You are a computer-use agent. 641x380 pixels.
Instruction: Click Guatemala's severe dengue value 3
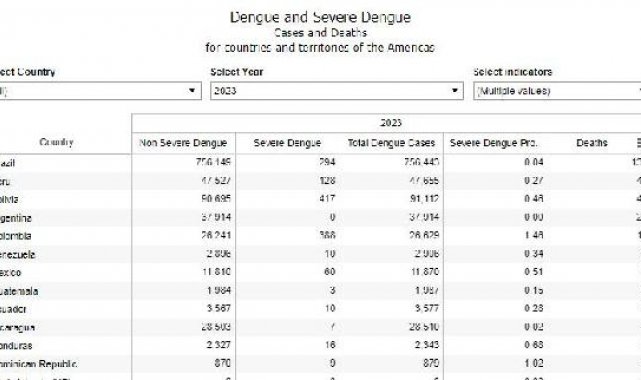pyautogui.click(x=332, y=290)
